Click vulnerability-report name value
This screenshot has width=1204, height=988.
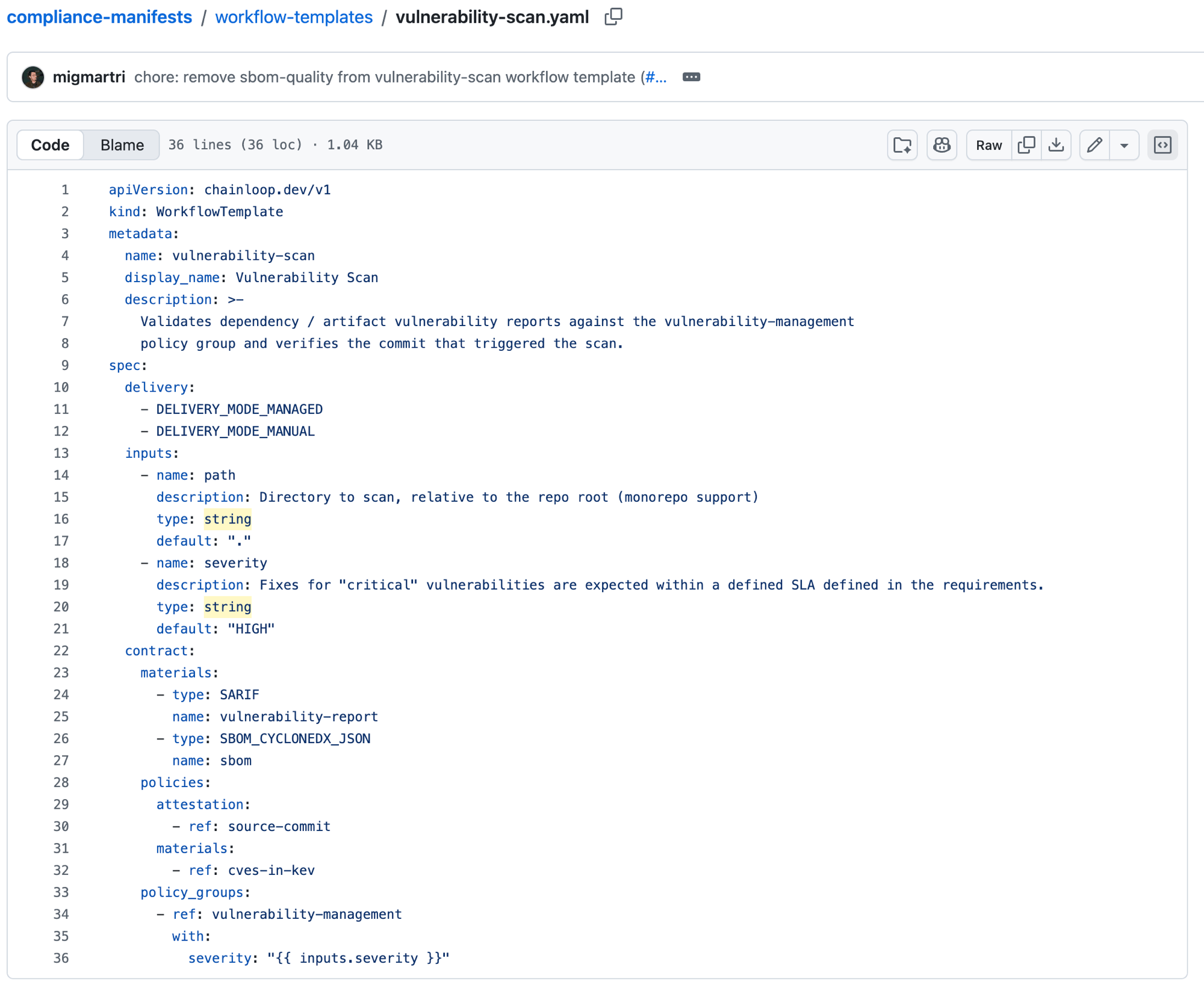point(299,717)
